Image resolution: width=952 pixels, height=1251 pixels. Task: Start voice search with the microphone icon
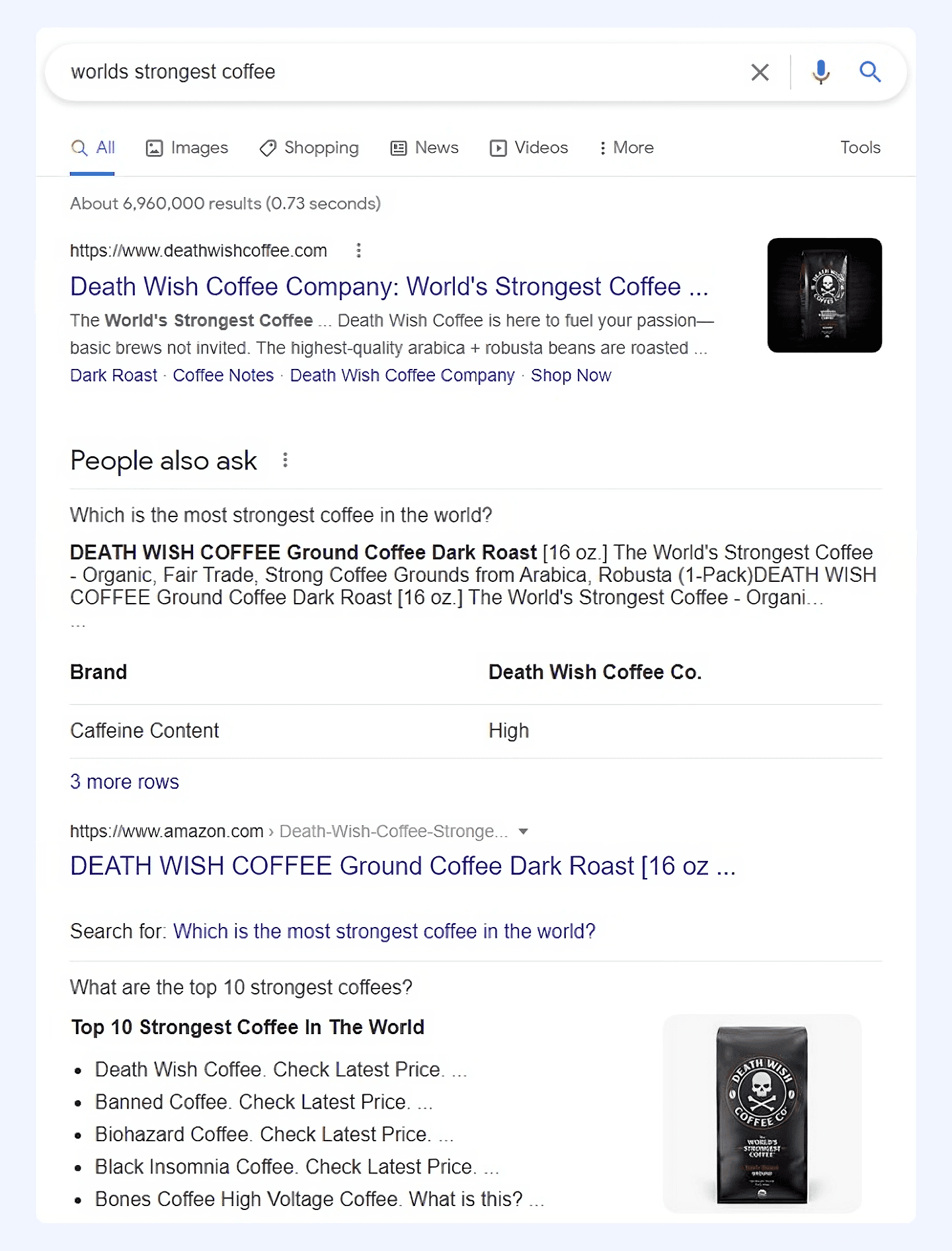click(x=821, y=71)
